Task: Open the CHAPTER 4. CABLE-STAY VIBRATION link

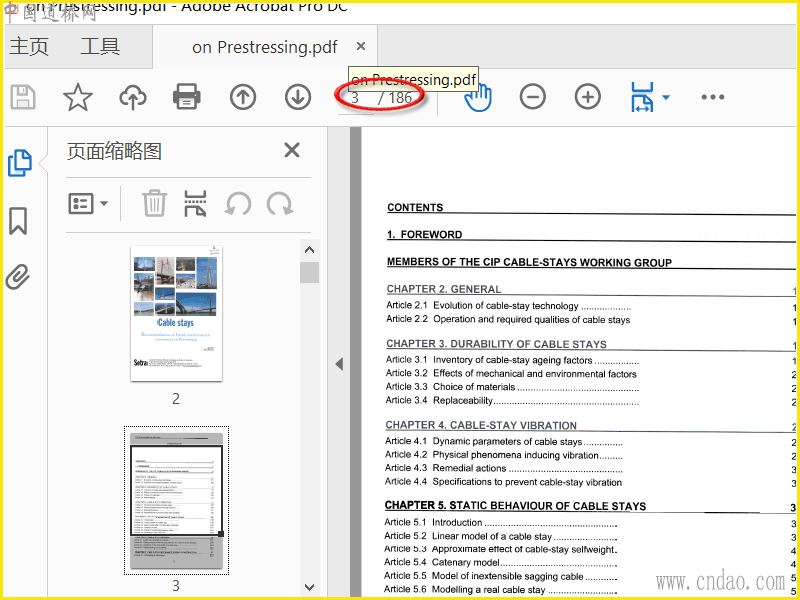Action: tap(481, 425)
